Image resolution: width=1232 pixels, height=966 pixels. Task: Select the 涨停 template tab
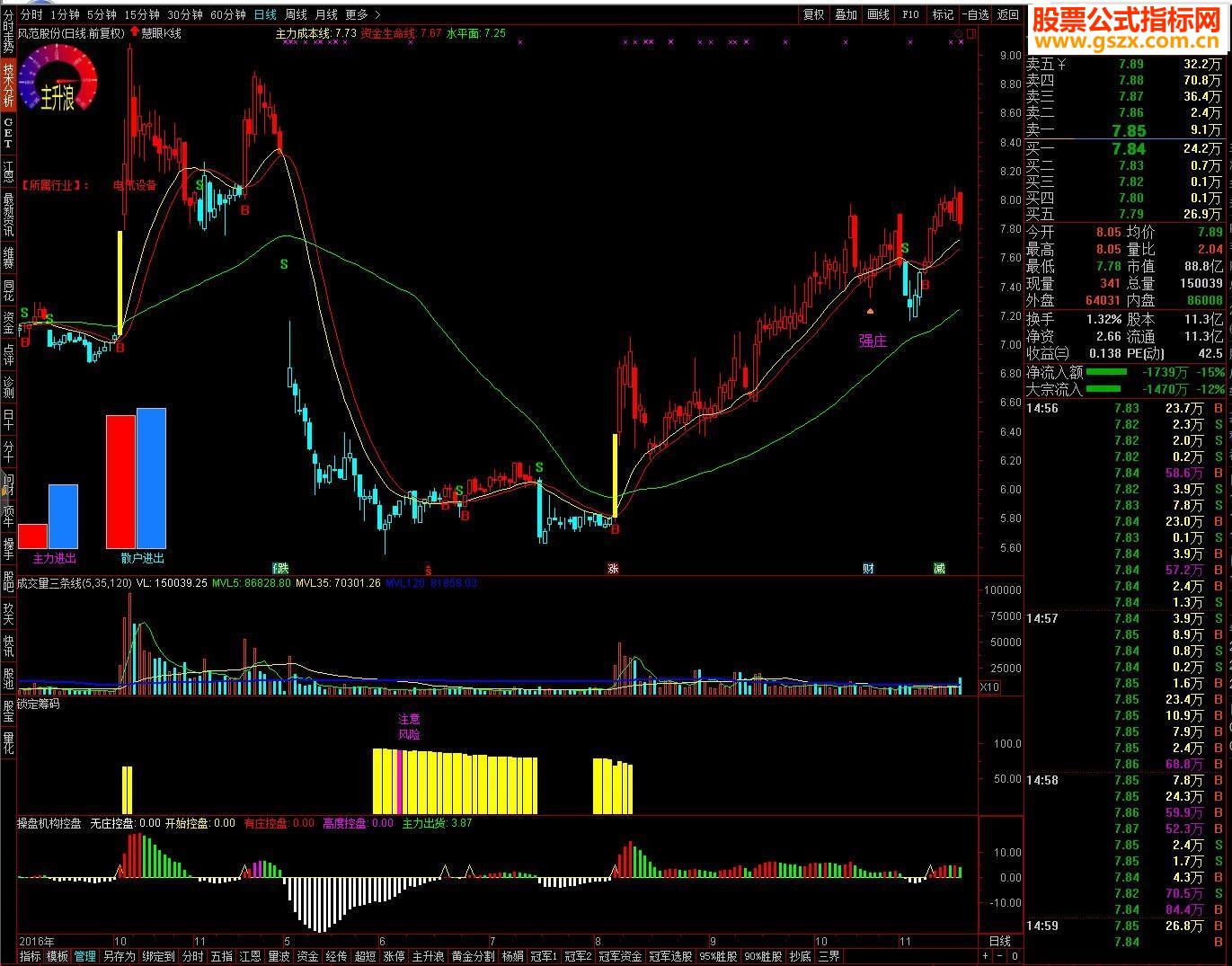point(394,956)
